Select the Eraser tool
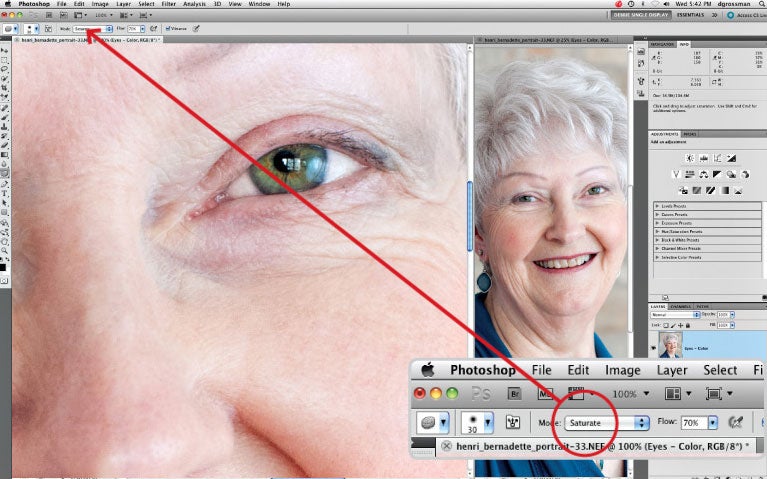The height and width of the screenshot is (479, 767). coord(5,145)
